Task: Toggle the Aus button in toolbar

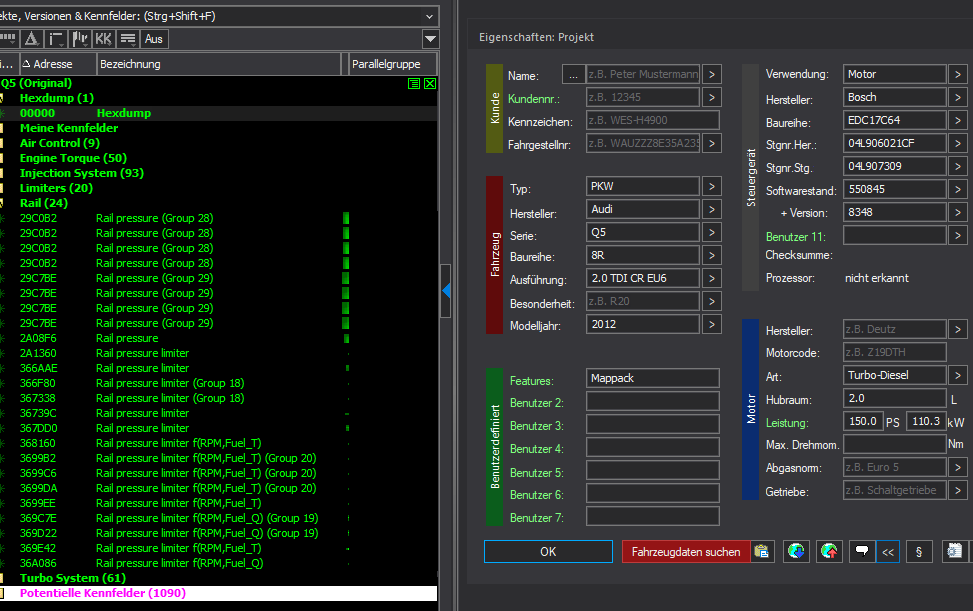Action: 154,39
